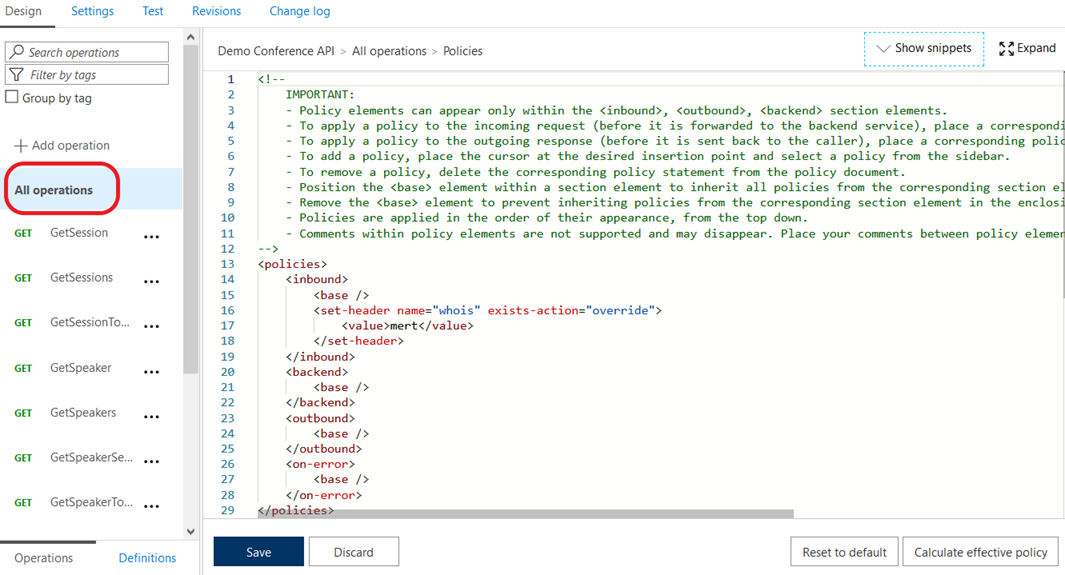Open the ellipsis menu for GetSpeakerSe...
1065x575 pixels.
pyautogui.click(x=151, y=462)
